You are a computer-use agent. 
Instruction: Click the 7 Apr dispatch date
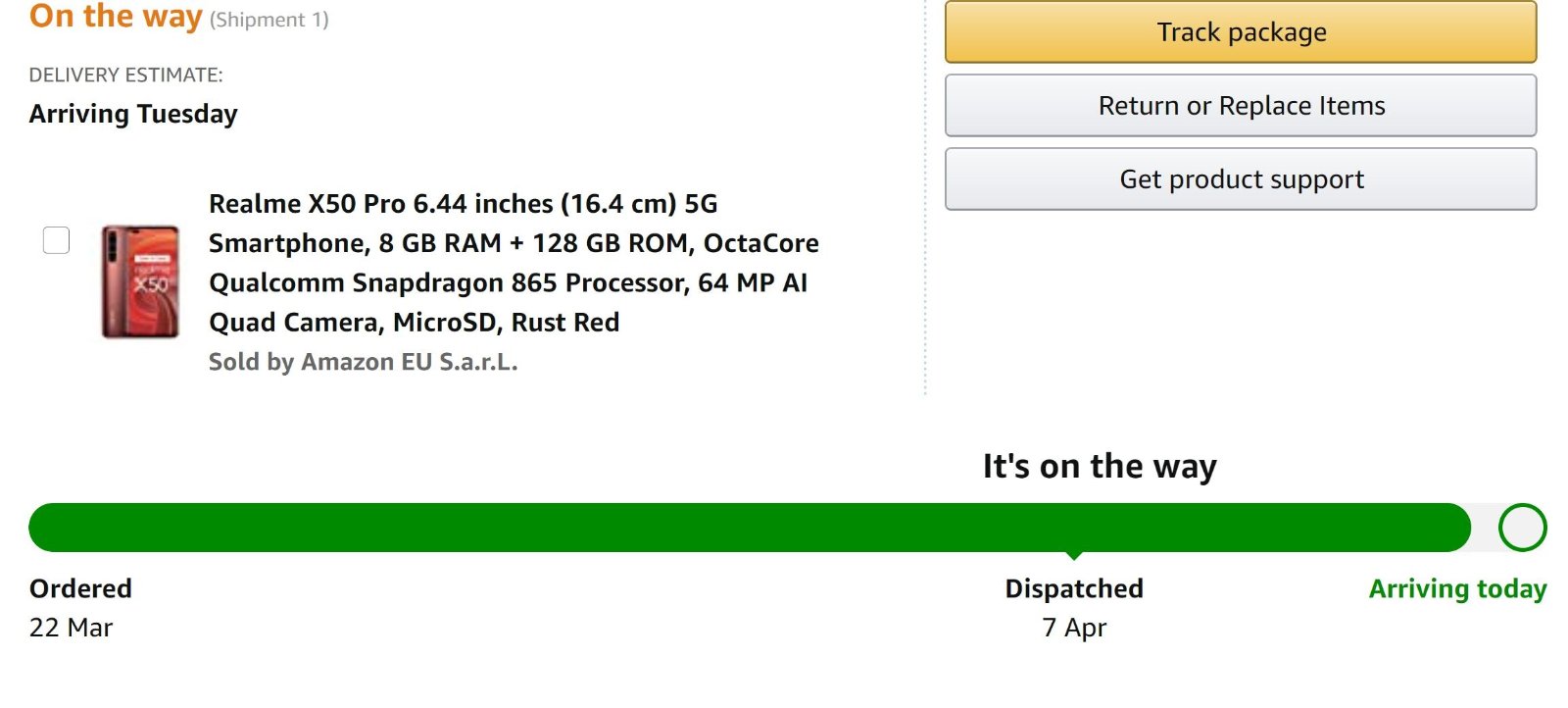(1074, 628)
